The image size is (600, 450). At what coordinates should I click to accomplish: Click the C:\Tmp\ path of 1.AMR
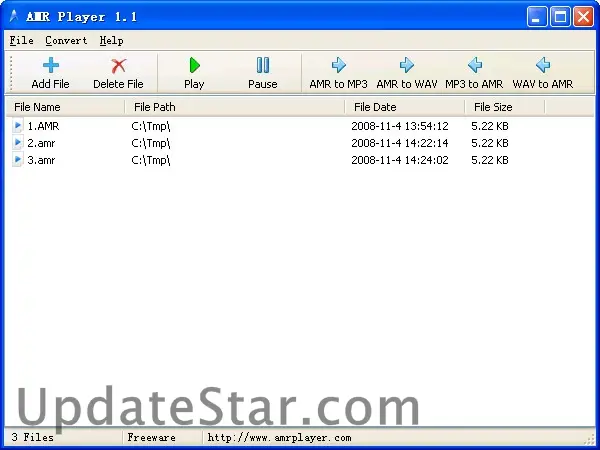tap(151, 126)
